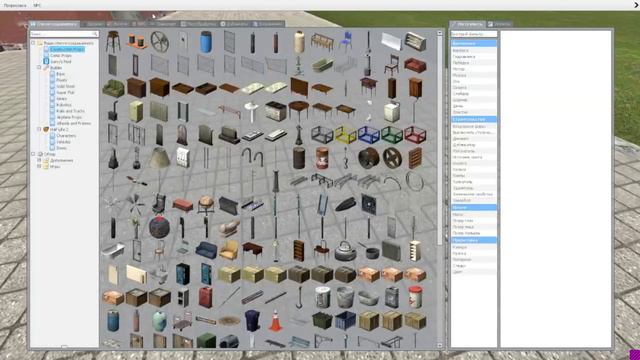Select the Лебёдка tool
This screenshot has width=640, height=360.
coord(474,63)
